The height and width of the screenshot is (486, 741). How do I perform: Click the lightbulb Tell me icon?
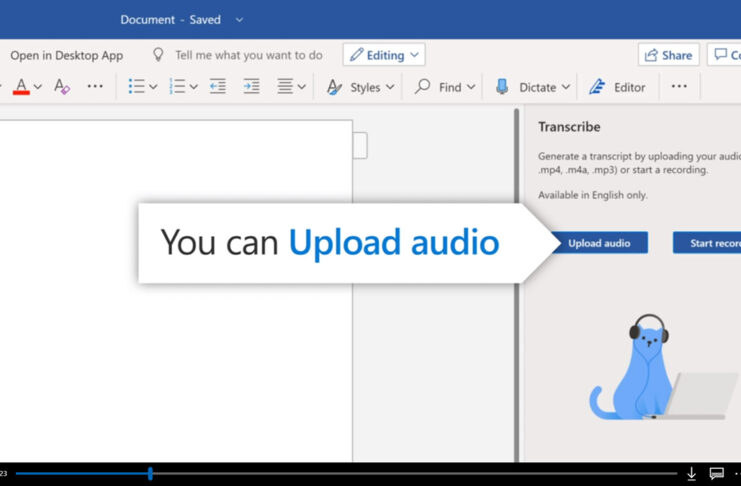(x=158, y=55)
